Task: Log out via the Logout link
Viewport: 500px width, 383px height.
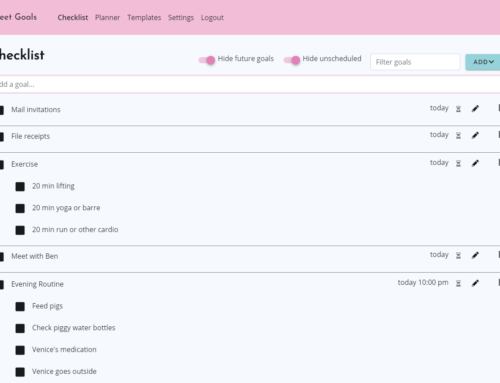Action: coord(212,17)
